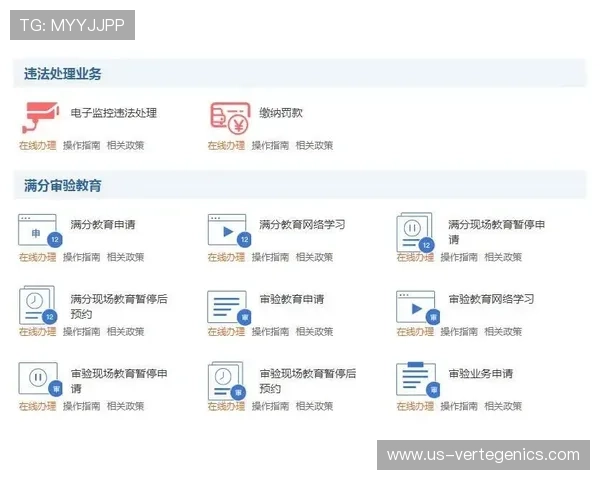Click 相关政策 under 满分教育申请
The height and width of the screenshot is (480, 600).
point(126,257)
